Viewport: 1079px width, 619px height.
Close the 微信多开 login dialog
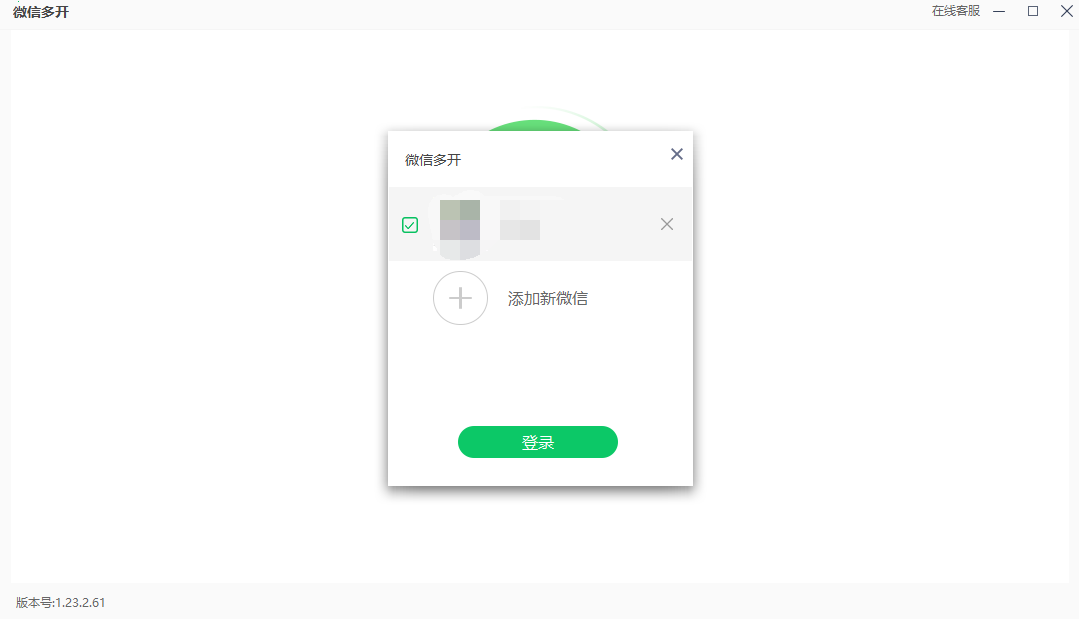point(677,154)
